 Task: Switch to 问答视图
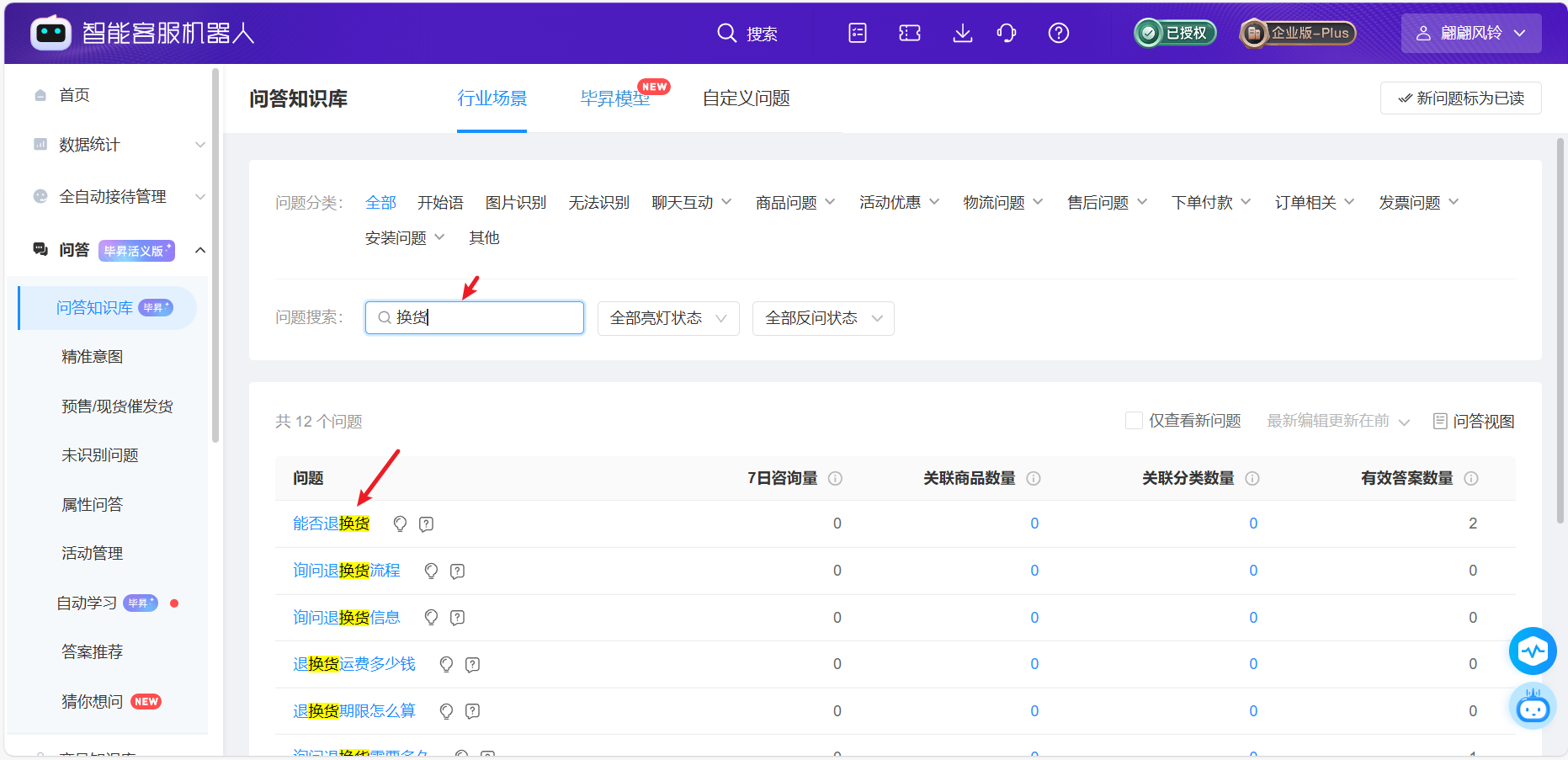point(1474,421)
